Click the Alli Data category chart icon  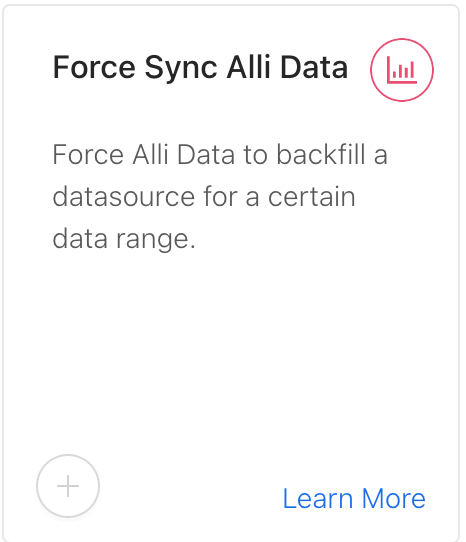402,70
